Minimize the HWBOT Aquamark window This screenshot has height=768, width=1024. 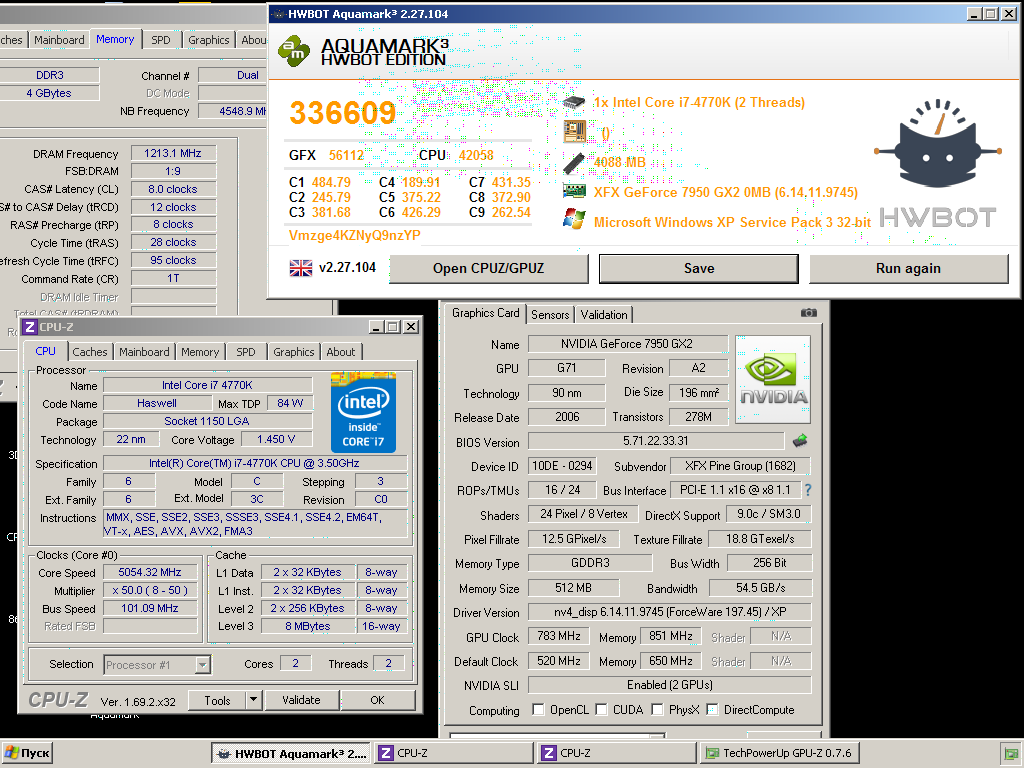coord(974,13)
